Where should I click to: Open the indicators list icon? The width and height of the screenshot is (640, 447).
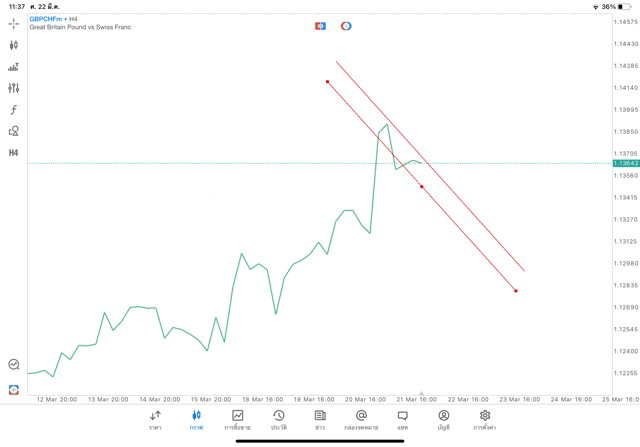pyautogui.click(x=14, y=67)
